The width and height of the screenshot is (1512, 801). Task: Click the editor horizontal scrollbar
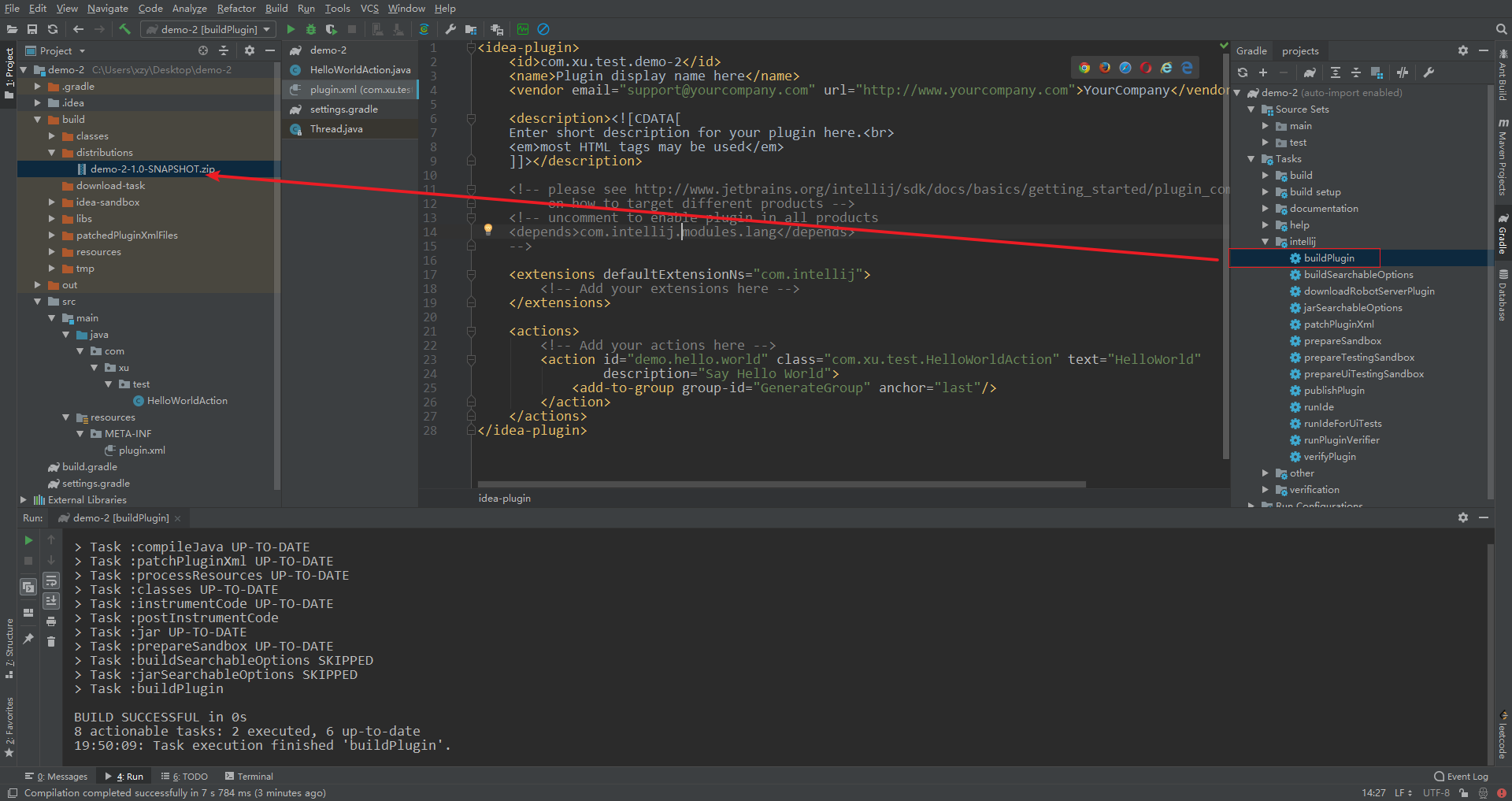[x=781, y=484]
